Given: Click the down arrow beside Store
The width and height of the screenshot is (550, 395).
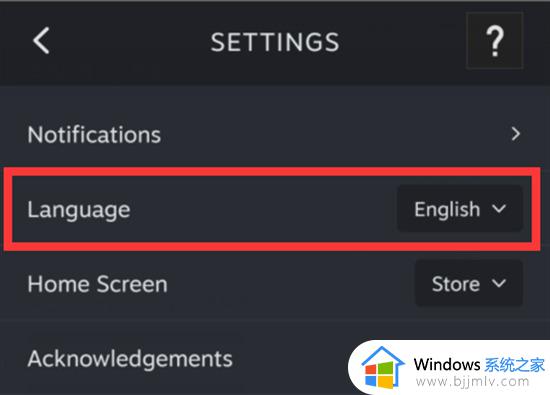Looking at the screenshot, I should tap(499, 283).
